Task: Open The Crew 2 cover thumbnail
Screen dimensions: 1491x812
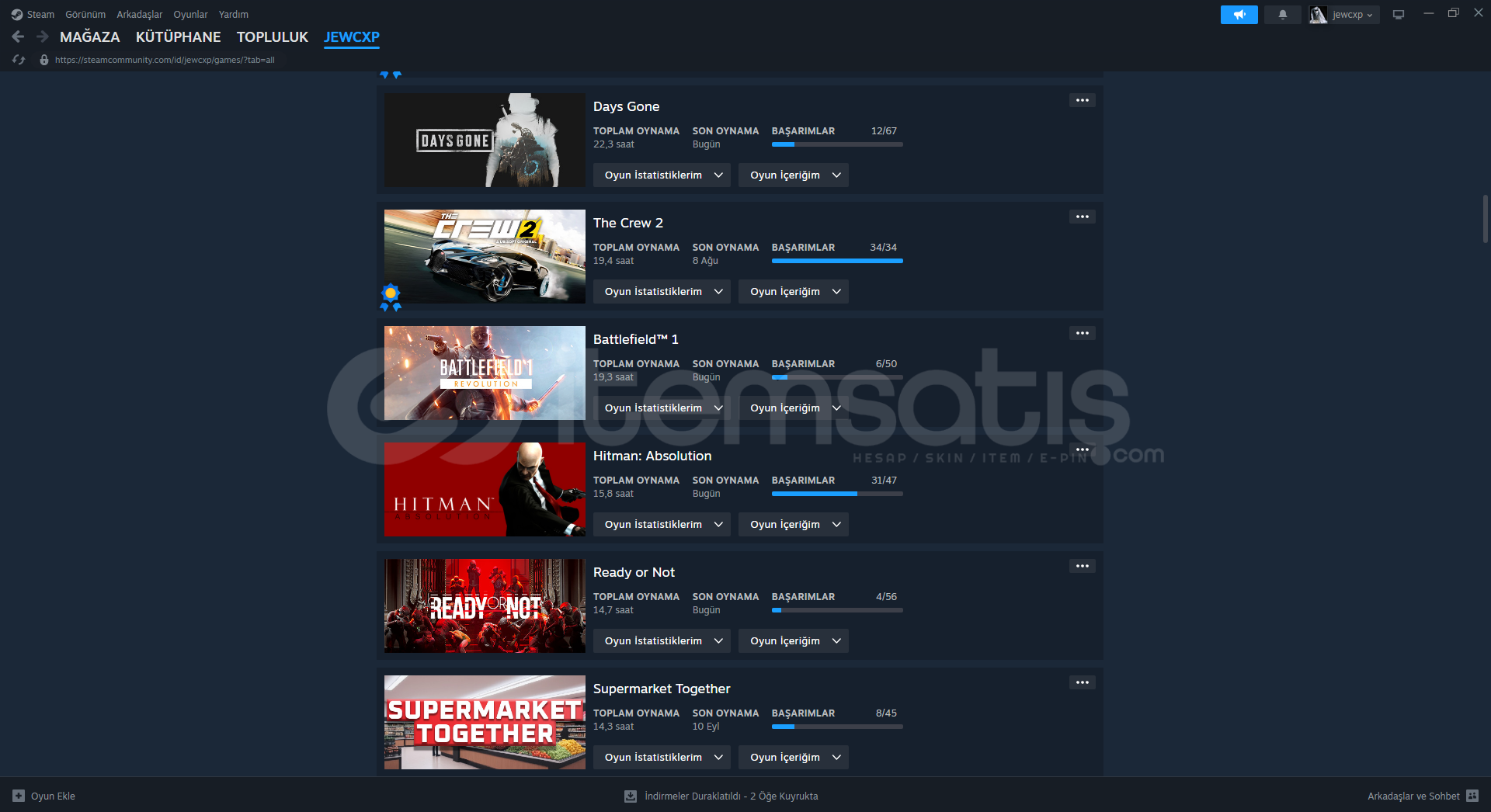Action: (485, 256)
